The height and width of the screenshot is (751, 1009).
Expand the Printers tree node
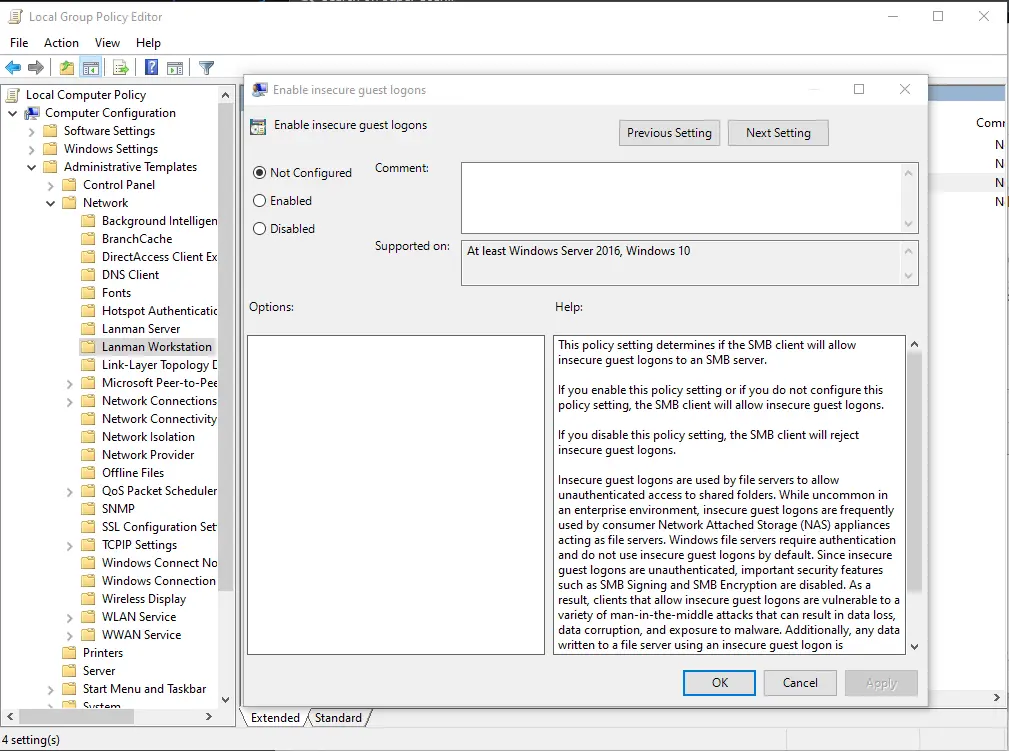52,652
